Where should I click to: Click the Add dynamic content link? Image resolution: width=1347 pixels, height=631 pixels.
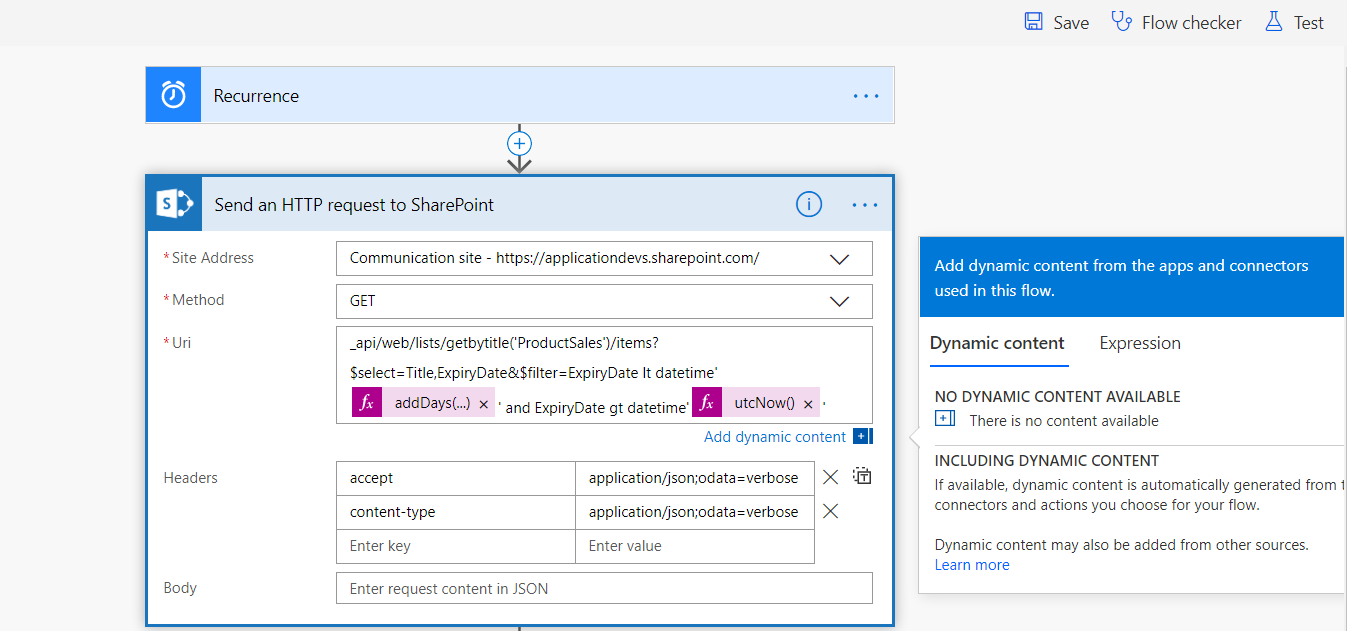775,437
